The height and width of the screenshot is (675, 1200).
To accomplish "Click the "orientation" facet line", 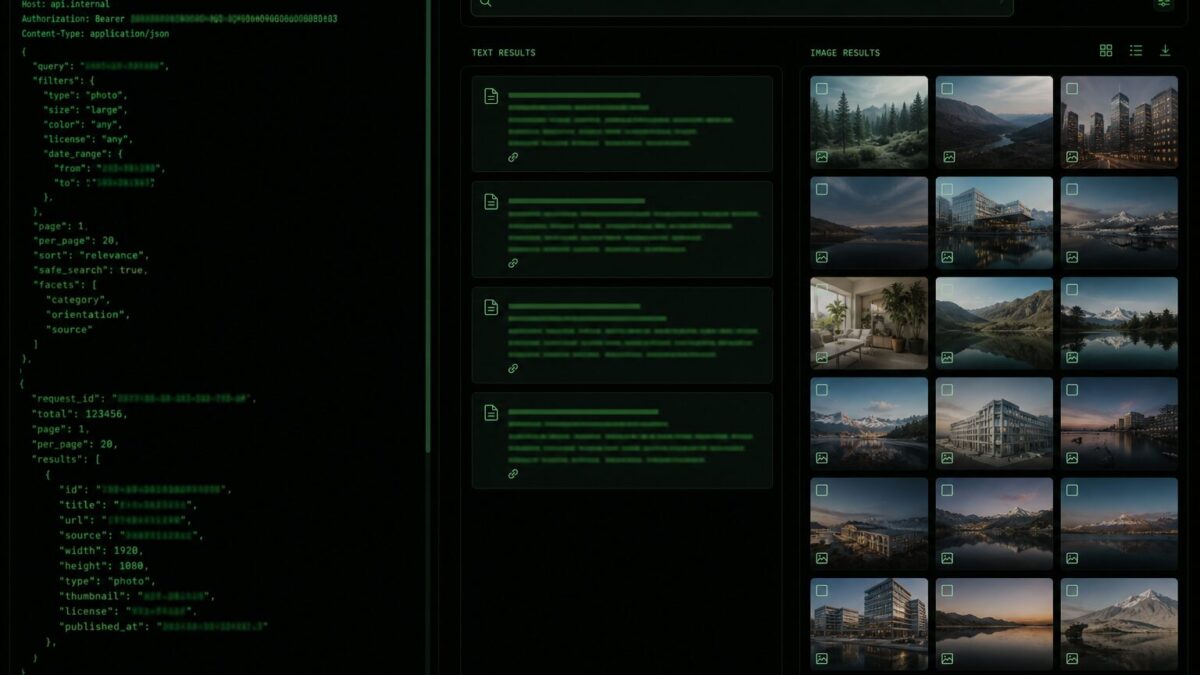I will 87,315.
